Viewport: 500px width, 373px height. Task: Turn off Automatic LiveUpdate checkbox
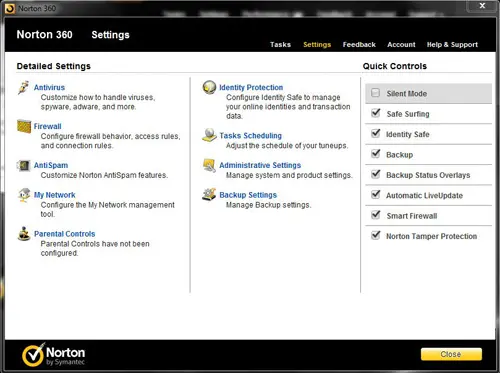click(376, 194)
